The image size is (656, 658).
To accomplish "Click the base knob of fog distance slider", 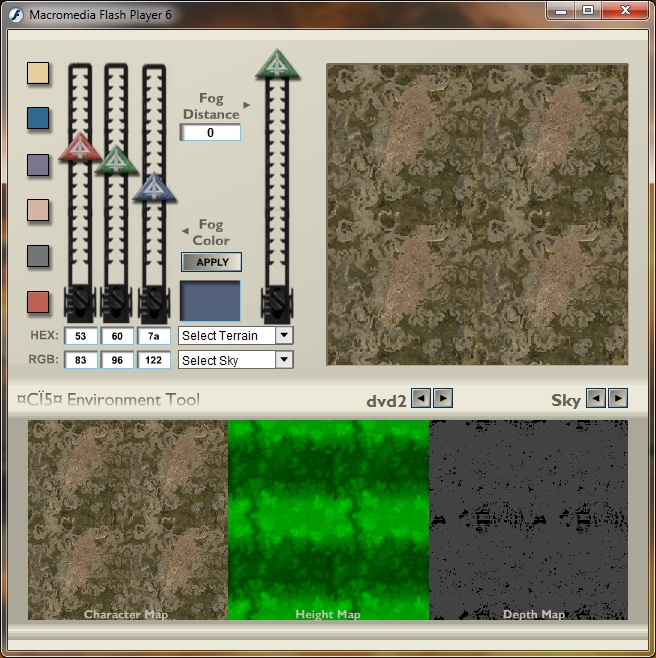I will 277,302.
